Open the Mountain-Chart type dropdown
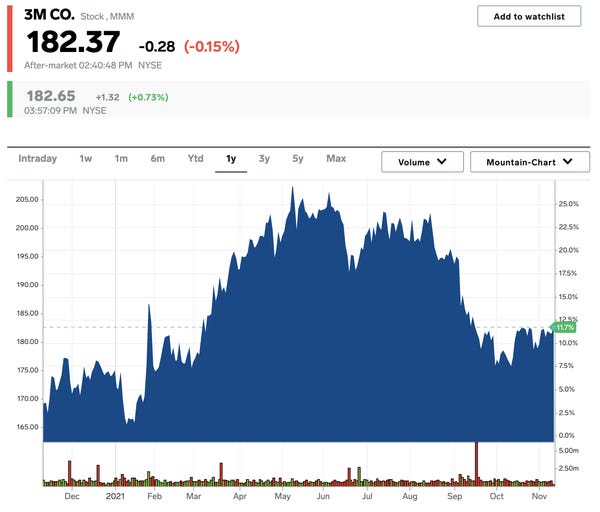This screenshot has height=512, width=600. pyautogui.click(x=530, y=162)
